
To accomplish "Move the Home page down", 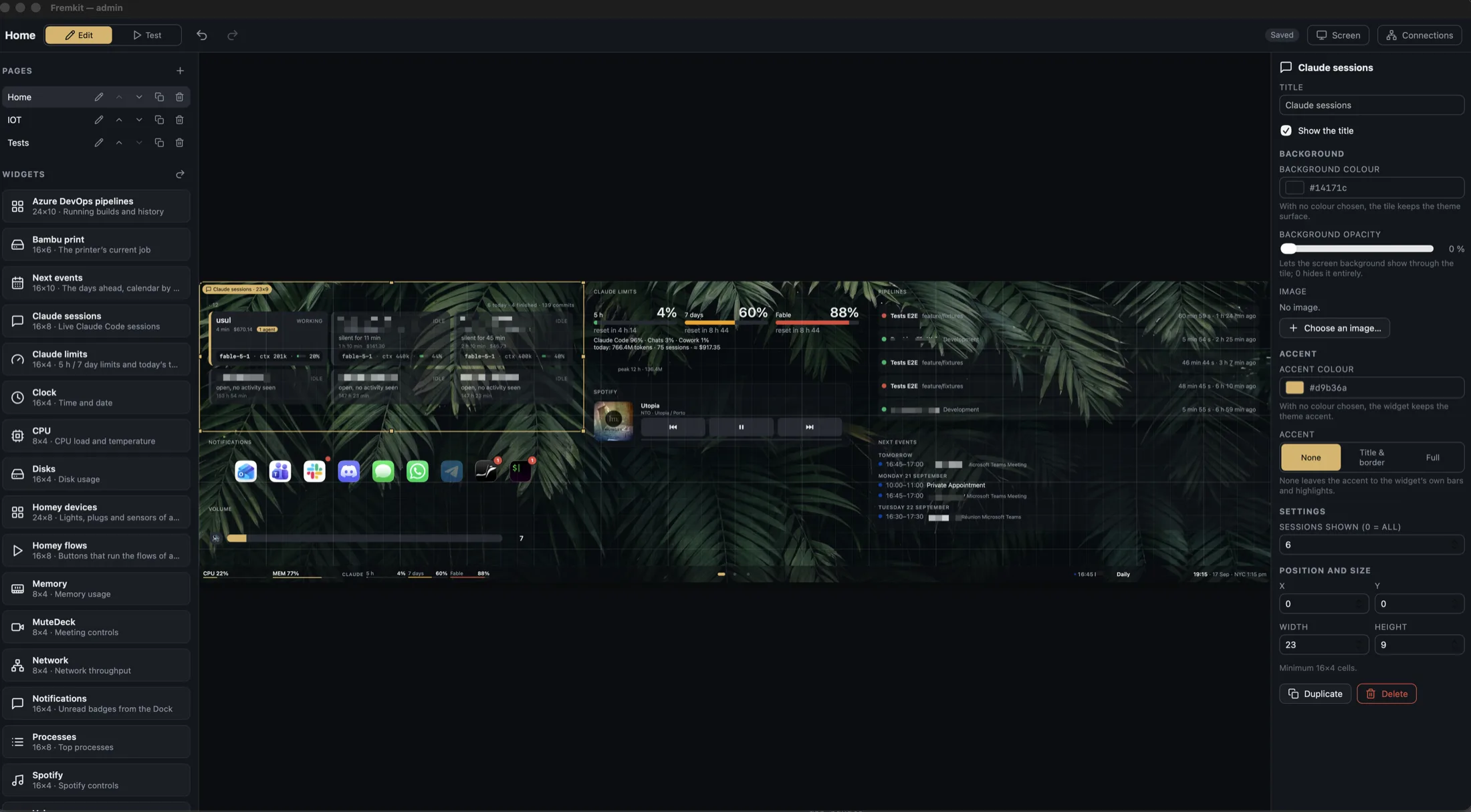I will pyautogui.click(x=139, y=97).
